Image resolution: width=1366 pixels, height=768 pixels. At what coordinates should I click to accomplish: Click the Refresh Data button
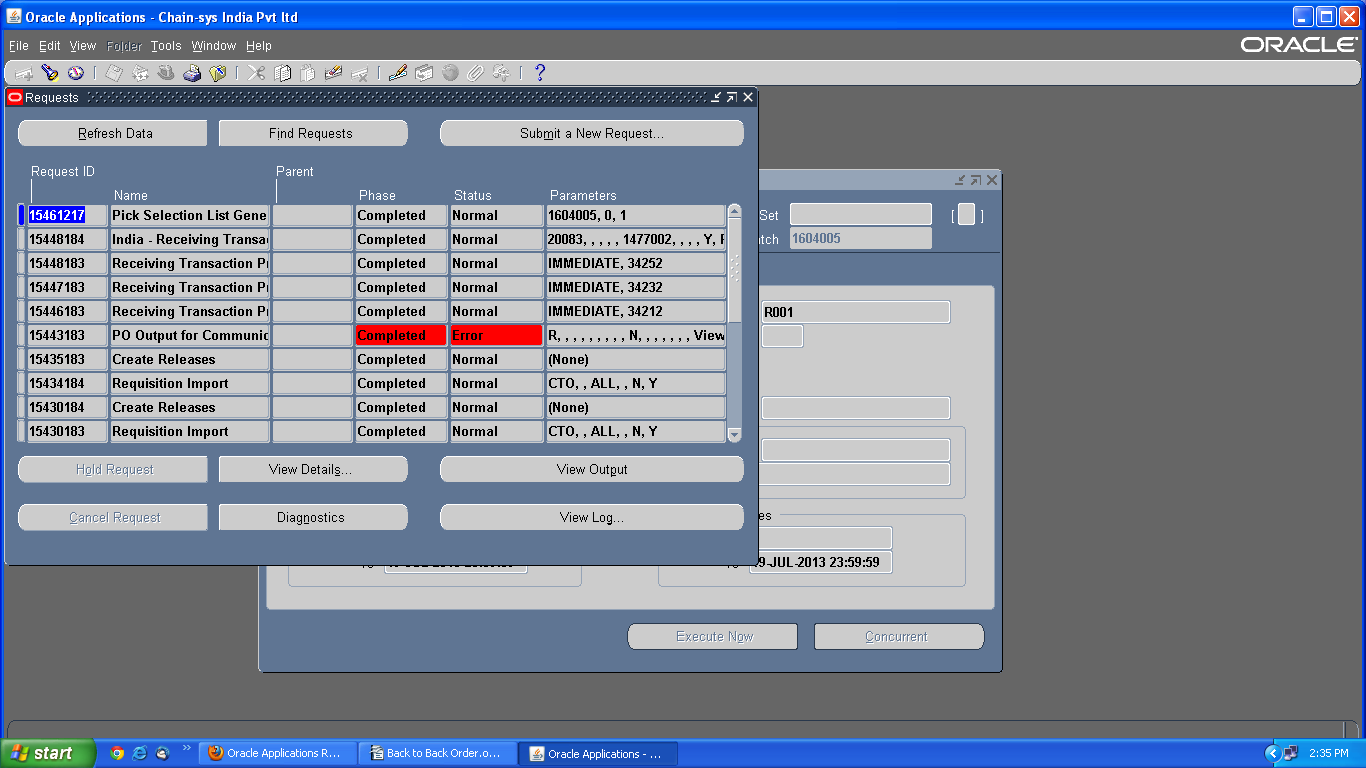(x=113, y=133)
